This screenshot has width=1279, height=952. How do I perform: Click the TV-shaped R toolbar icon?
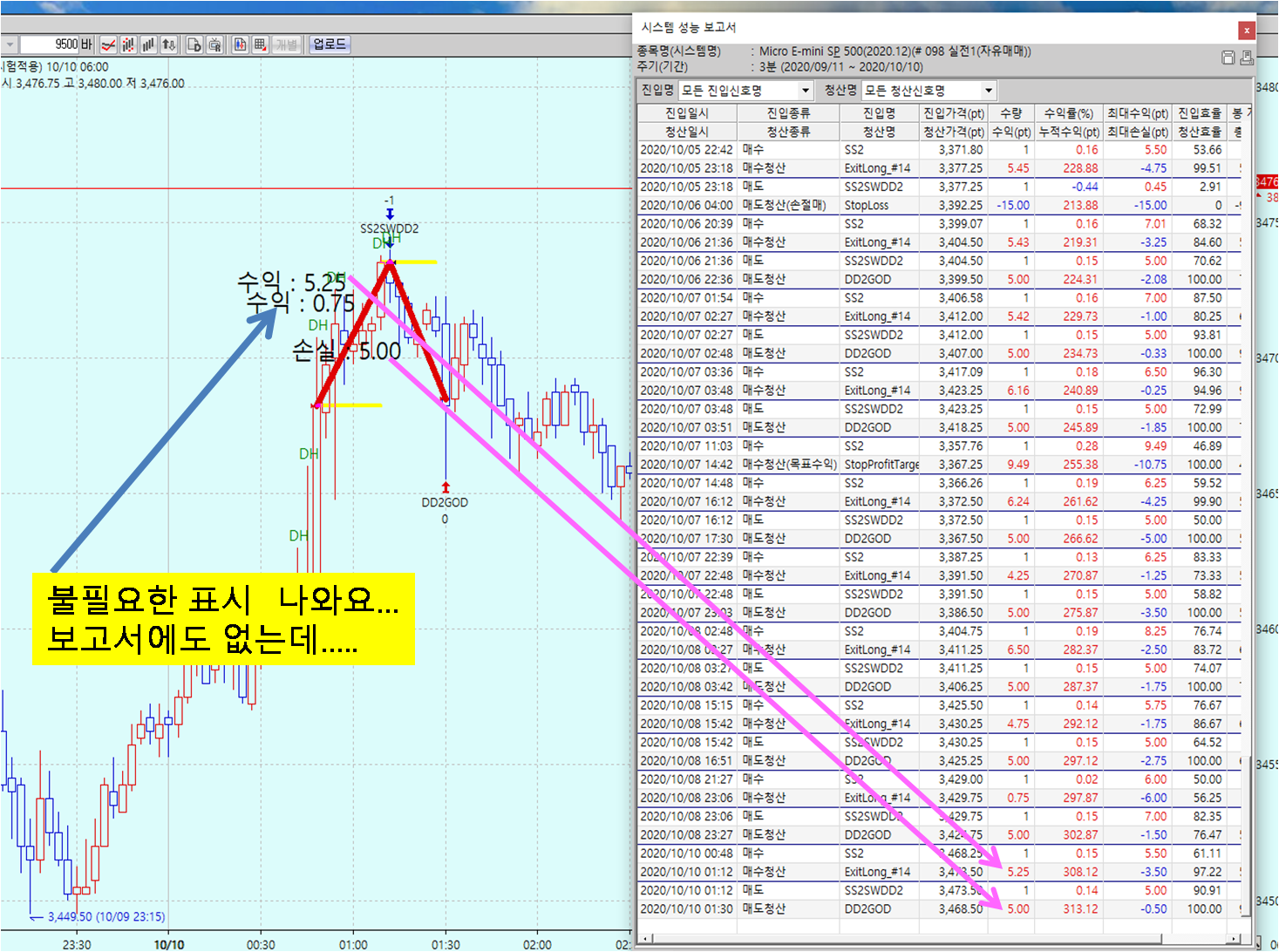click(214, 44)
